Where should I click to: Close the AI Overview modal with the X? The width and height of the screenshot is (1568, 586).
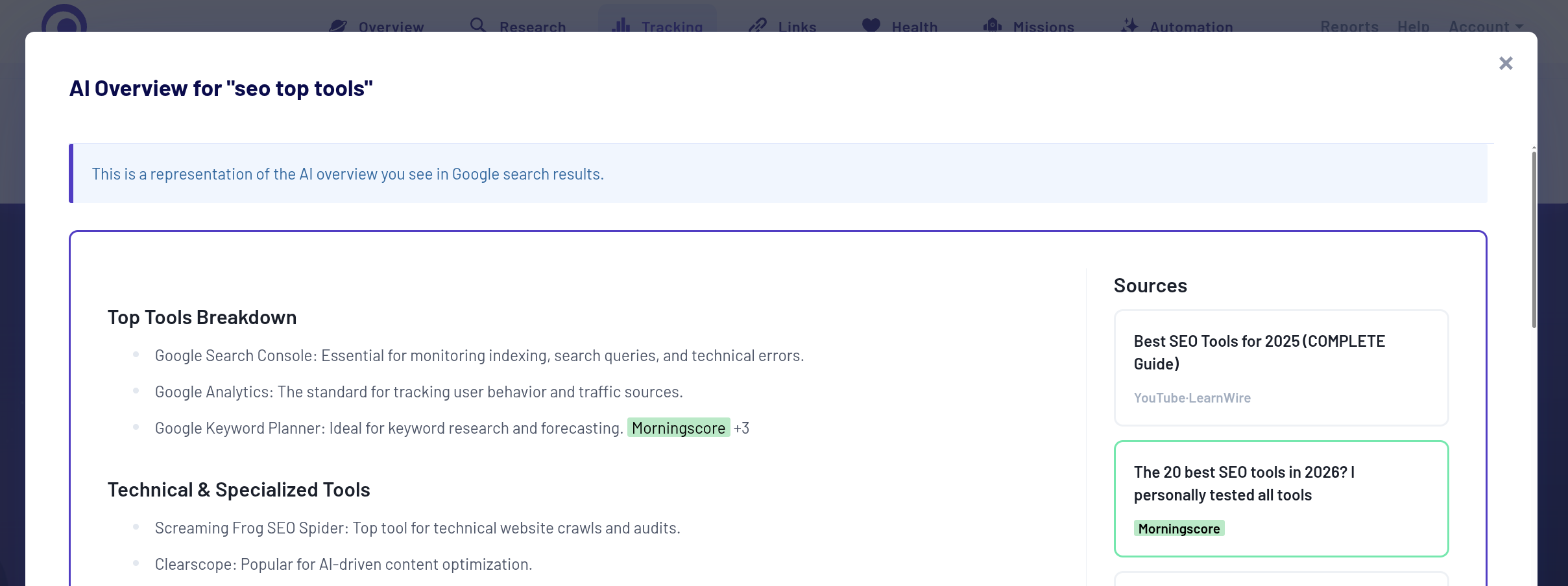tap(1506, 63)
